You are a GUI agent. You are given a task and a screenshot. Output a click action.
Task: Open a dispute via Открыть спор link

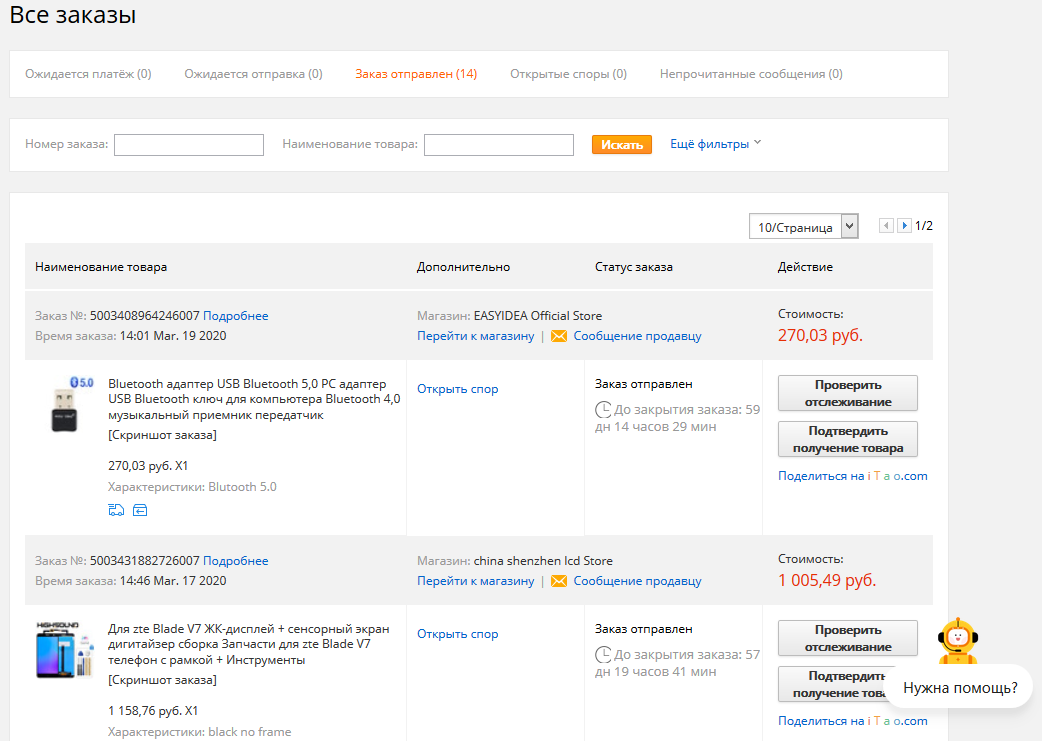click(457, 389)
